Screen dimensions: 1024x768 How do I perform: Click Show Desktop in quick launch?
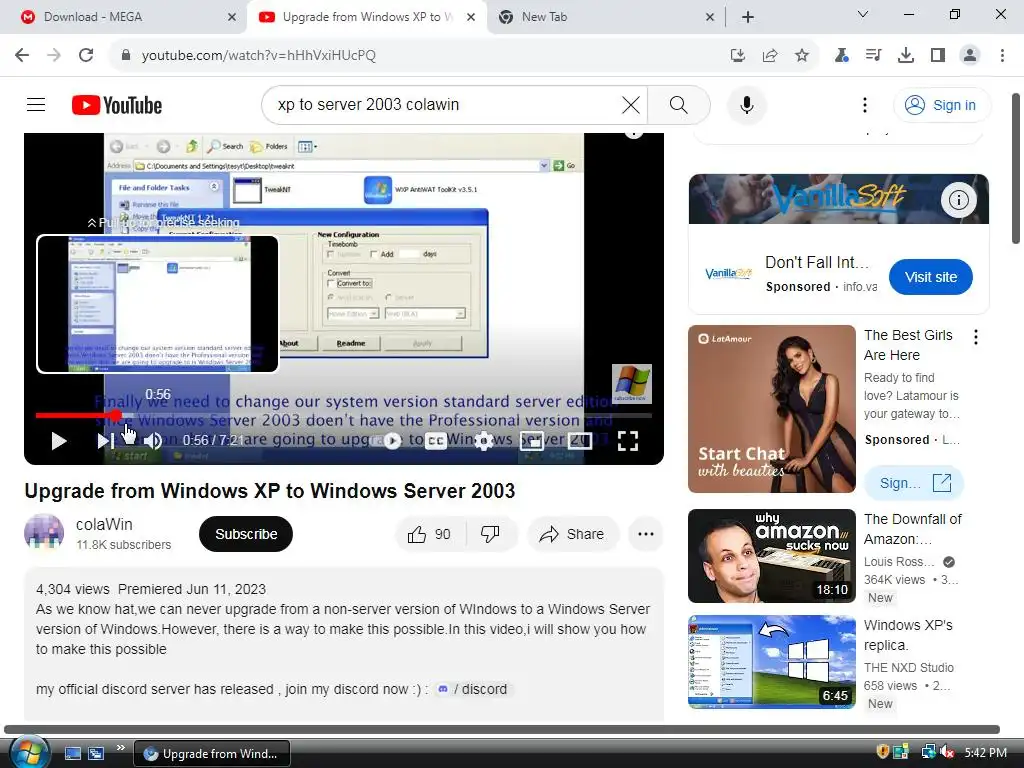point(72,753)
